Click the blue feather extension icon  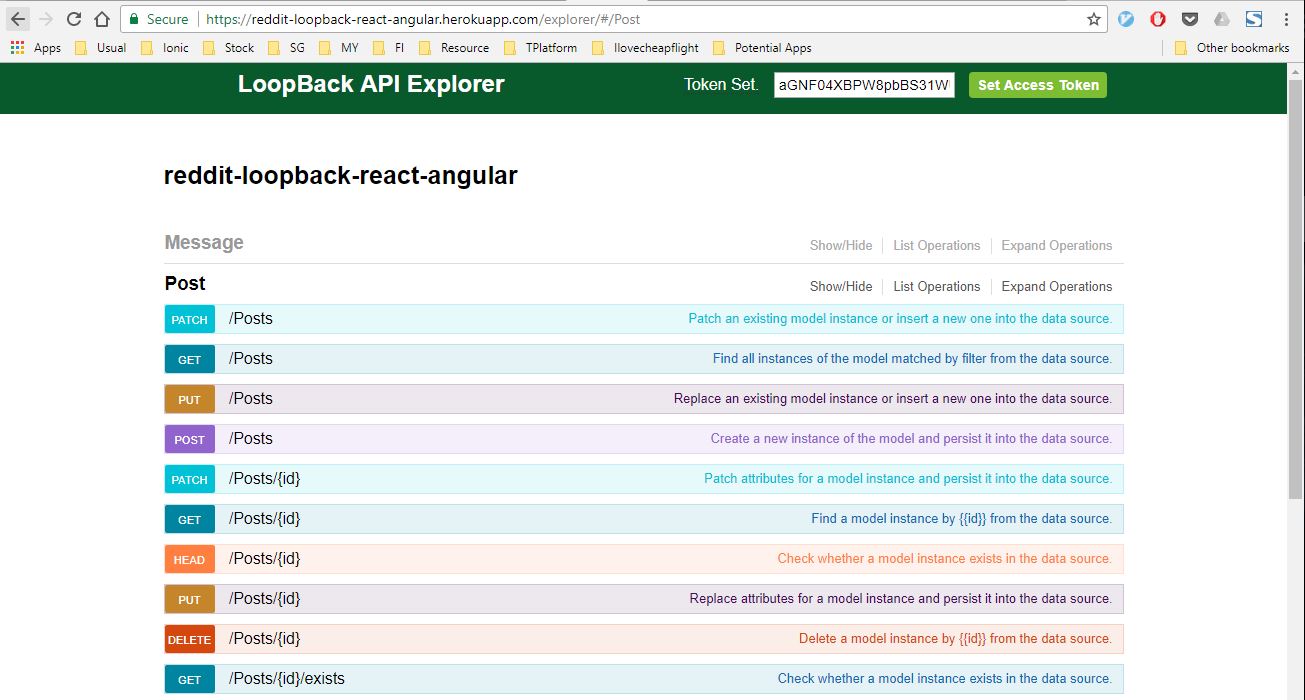1126,19
